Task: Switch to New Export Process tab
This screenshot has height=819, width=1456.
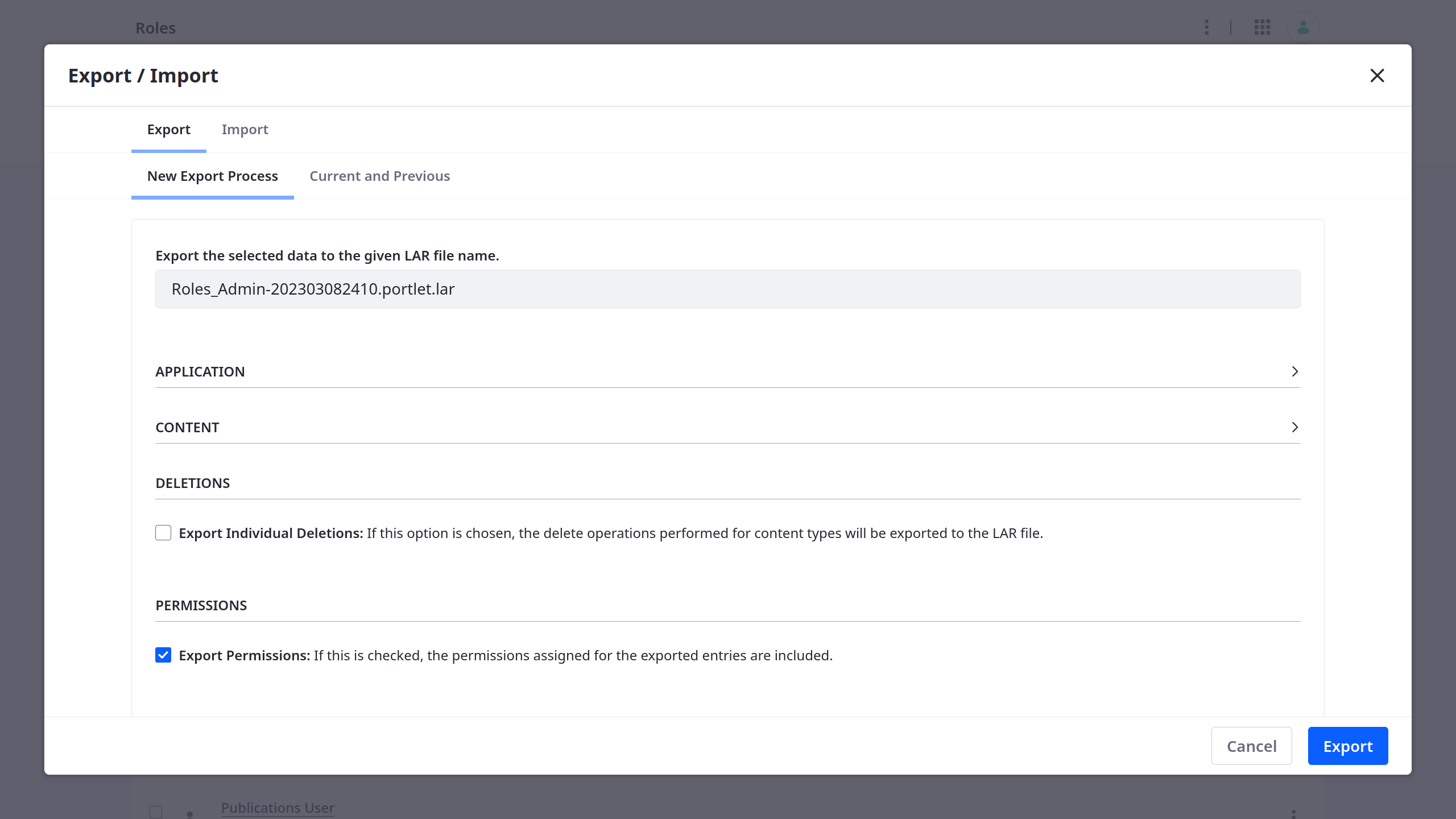Action: tap(213, 176)
